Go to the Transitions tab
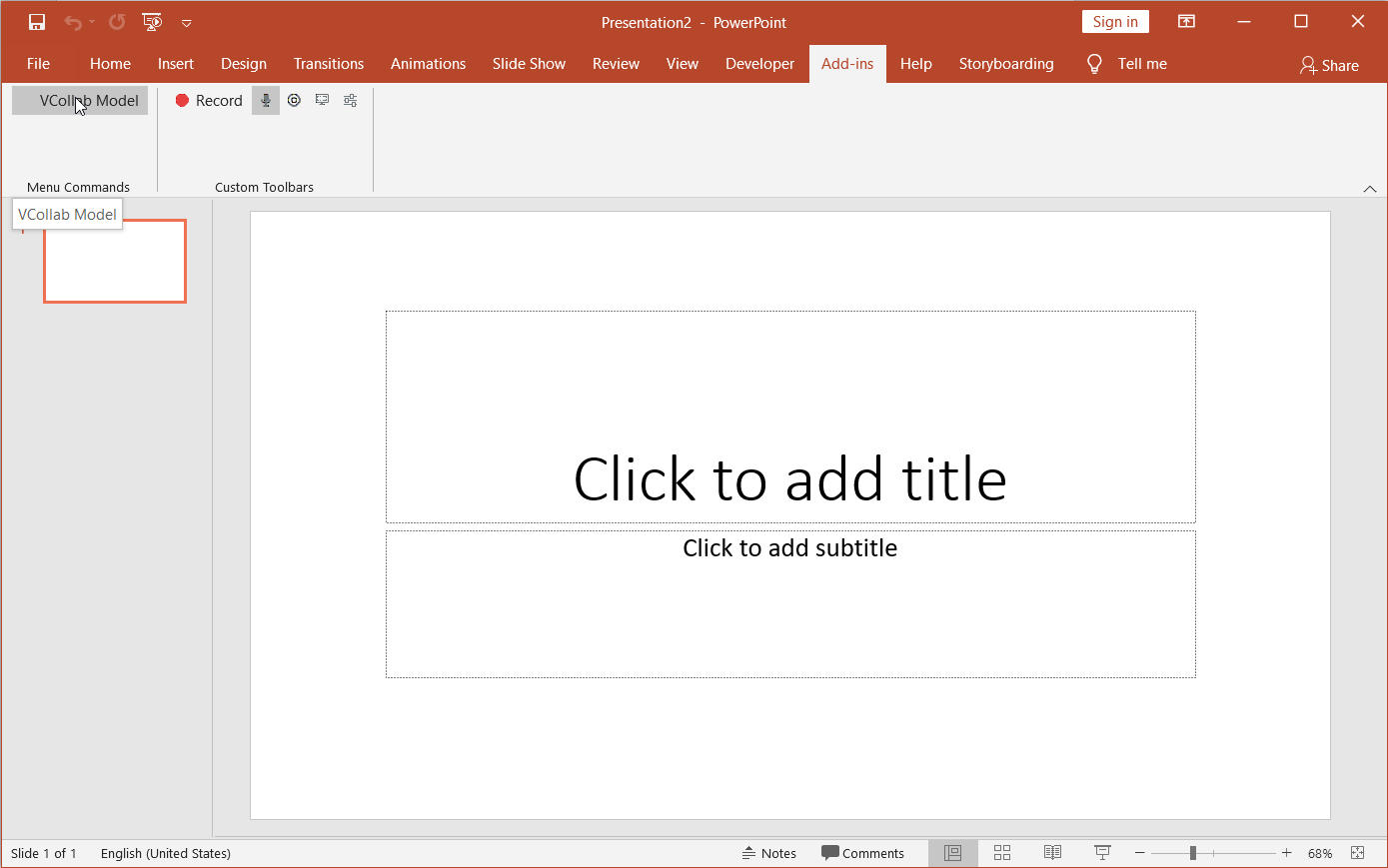1388x868 pixels. tap(329, 64)
